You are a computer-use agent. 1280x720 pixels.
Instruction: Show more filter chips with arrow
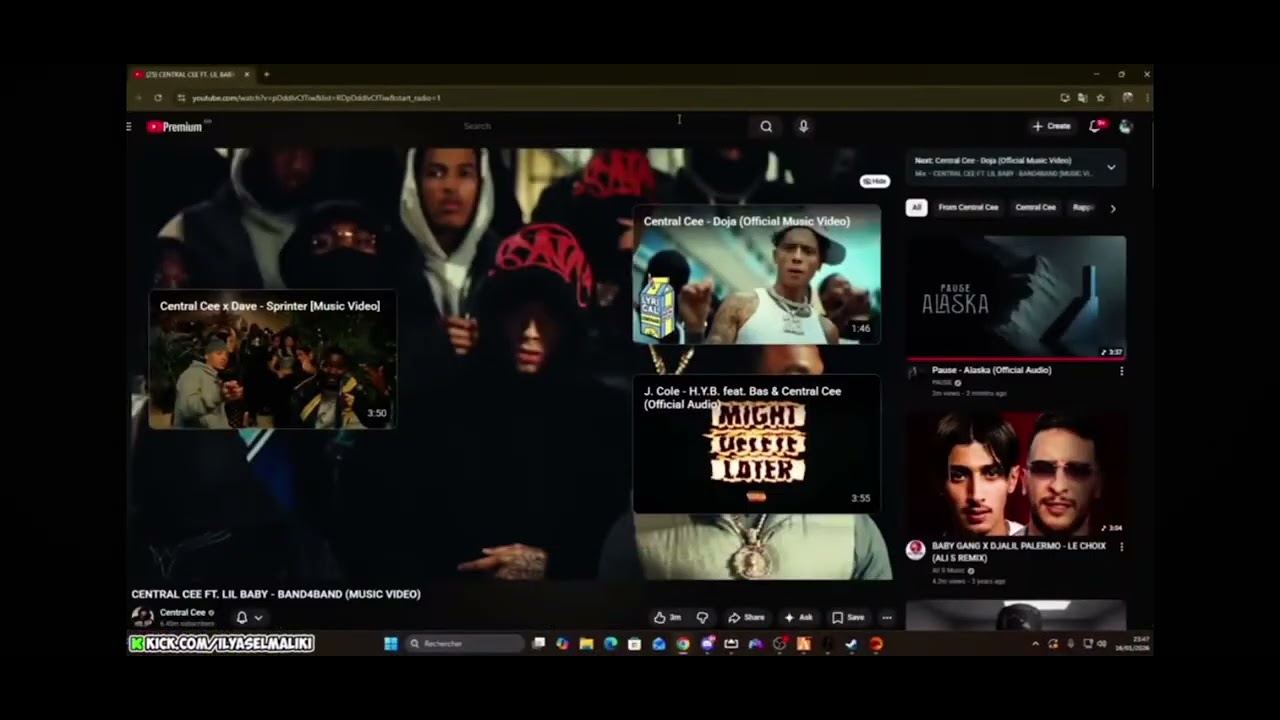click(1113, 208)
